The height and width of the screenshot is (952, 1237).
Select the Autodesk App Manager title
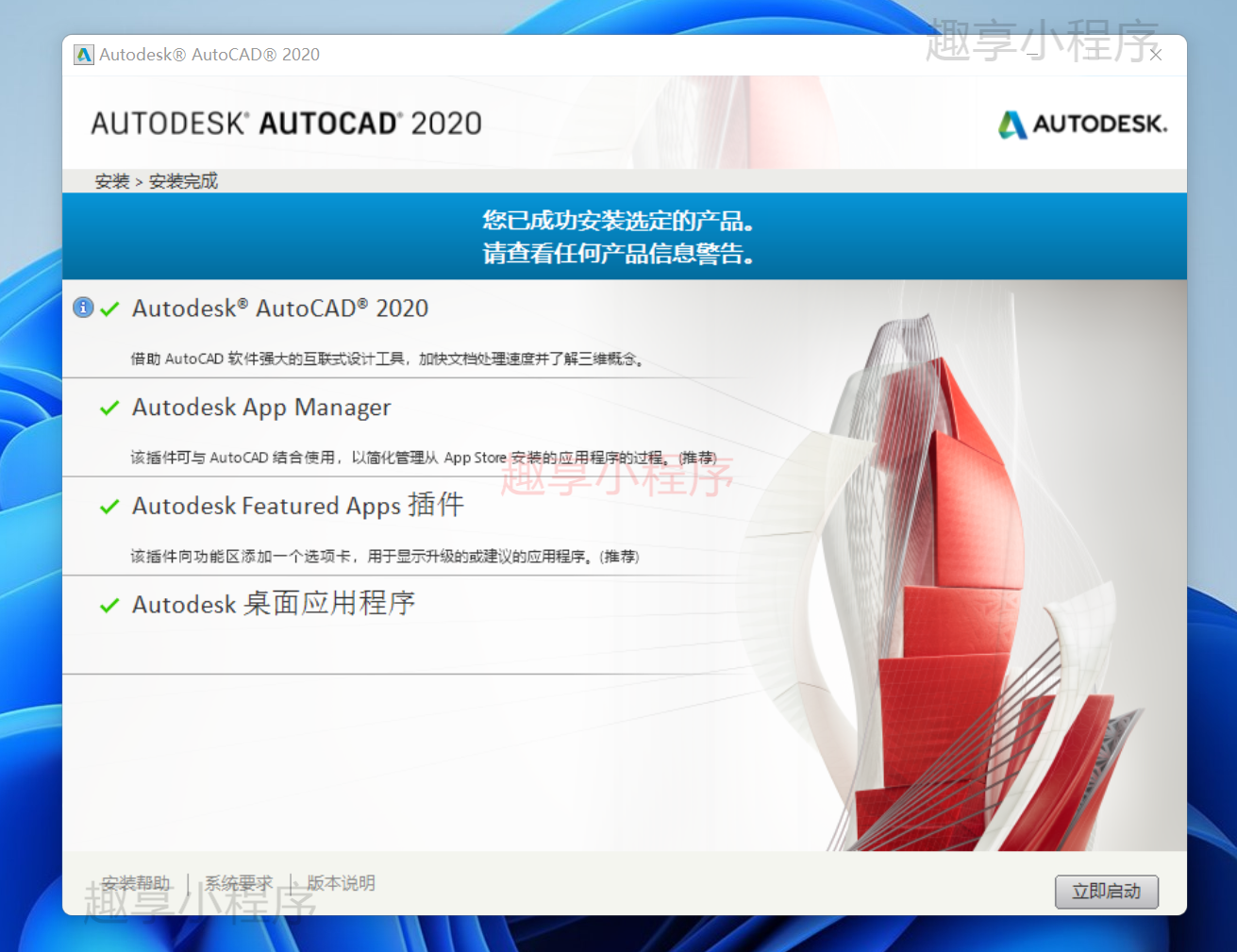[261, 408]
